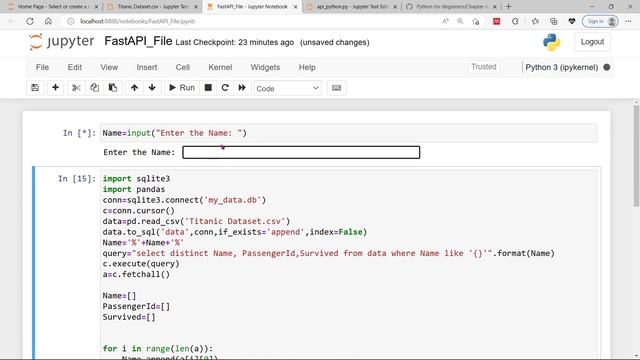Switch to api_python.py text editor tab
640x360 pixels.
[x=351, y=7]
